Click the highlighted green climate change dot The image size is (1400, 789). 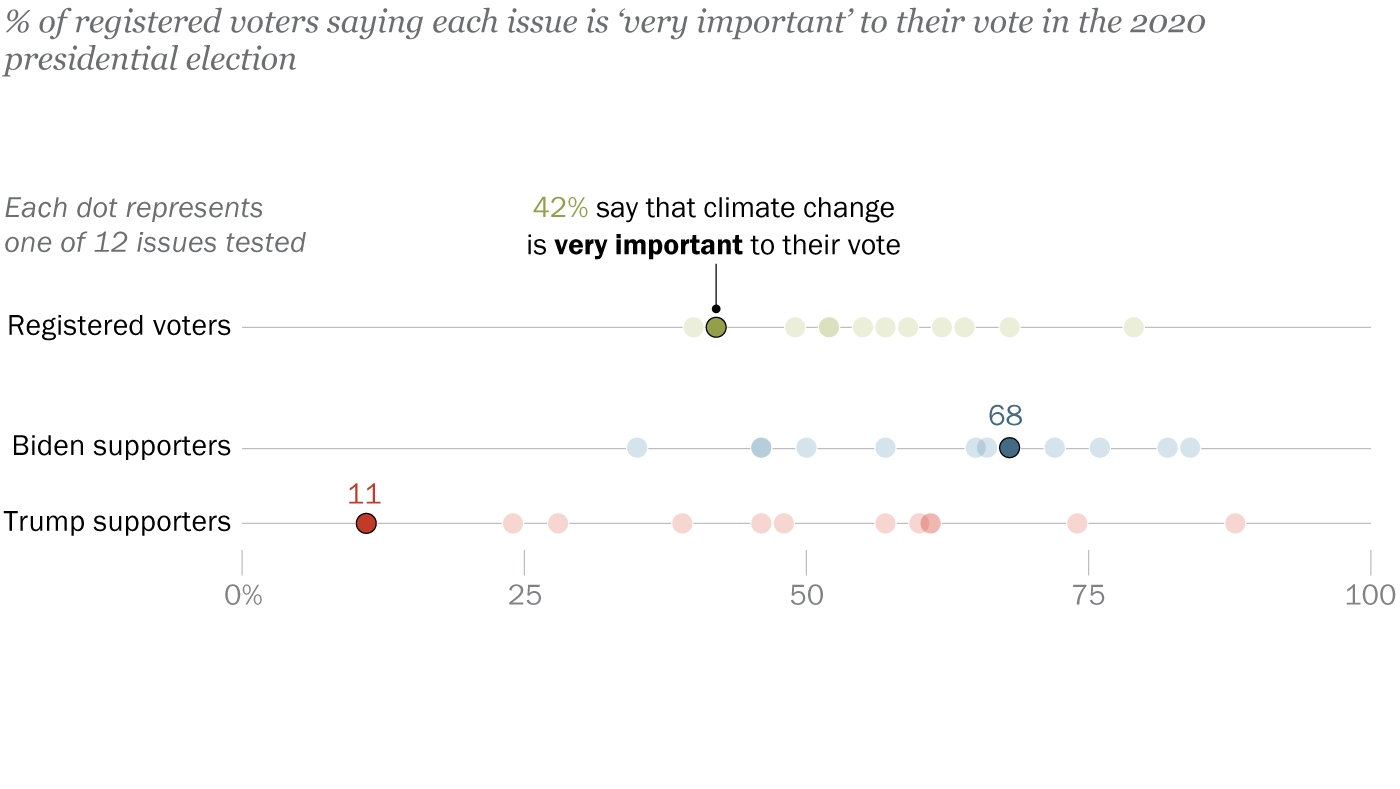pos(716,327)
